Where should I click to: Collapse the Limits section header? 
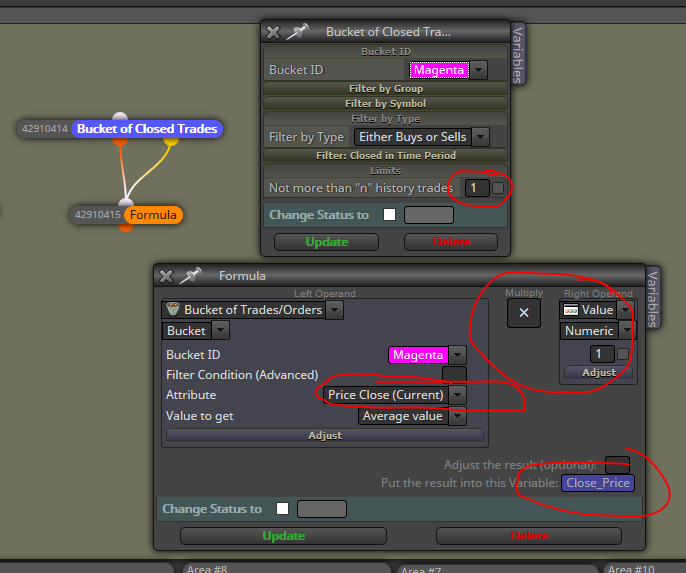[385, 171]
